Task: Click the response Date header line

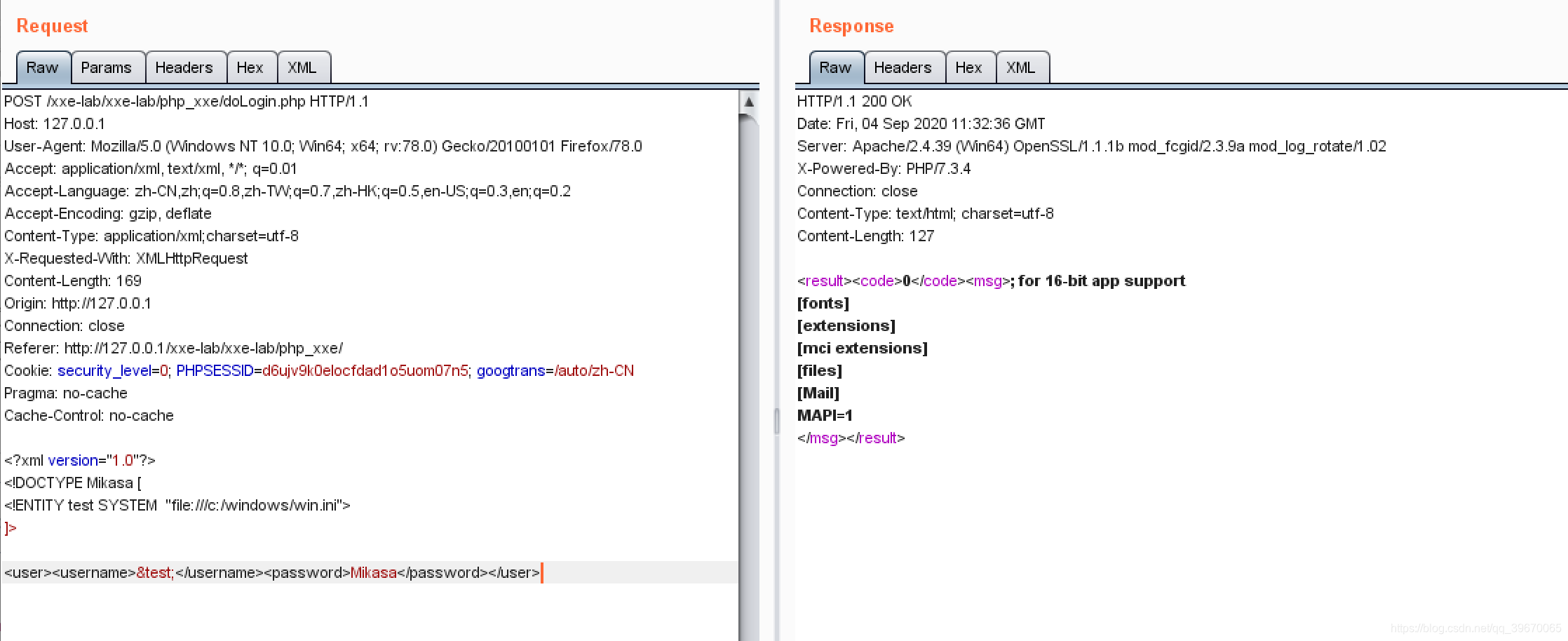Action: click(921, 124)
